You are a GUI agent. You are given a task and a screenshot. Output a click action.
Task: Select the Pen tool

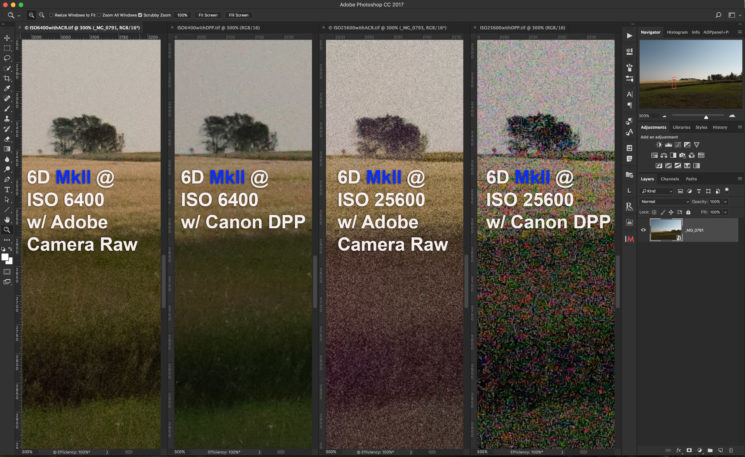click(7, 179)
